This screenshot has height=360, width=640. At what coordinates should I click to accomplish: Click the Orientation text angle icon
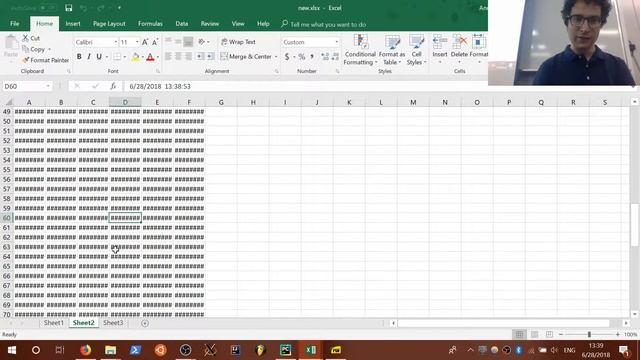202,42
